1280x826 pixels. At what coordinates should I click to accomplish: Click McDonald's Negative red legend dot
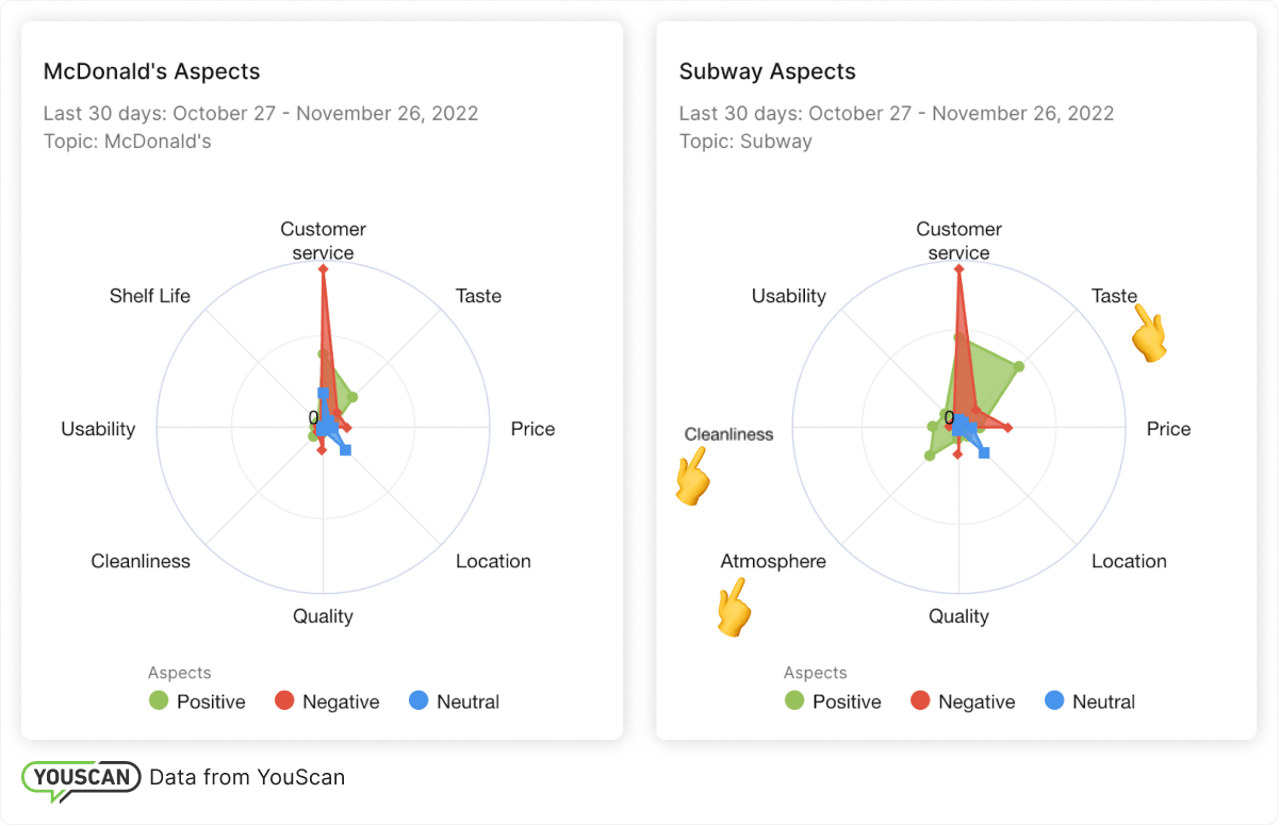pos(284,701)
